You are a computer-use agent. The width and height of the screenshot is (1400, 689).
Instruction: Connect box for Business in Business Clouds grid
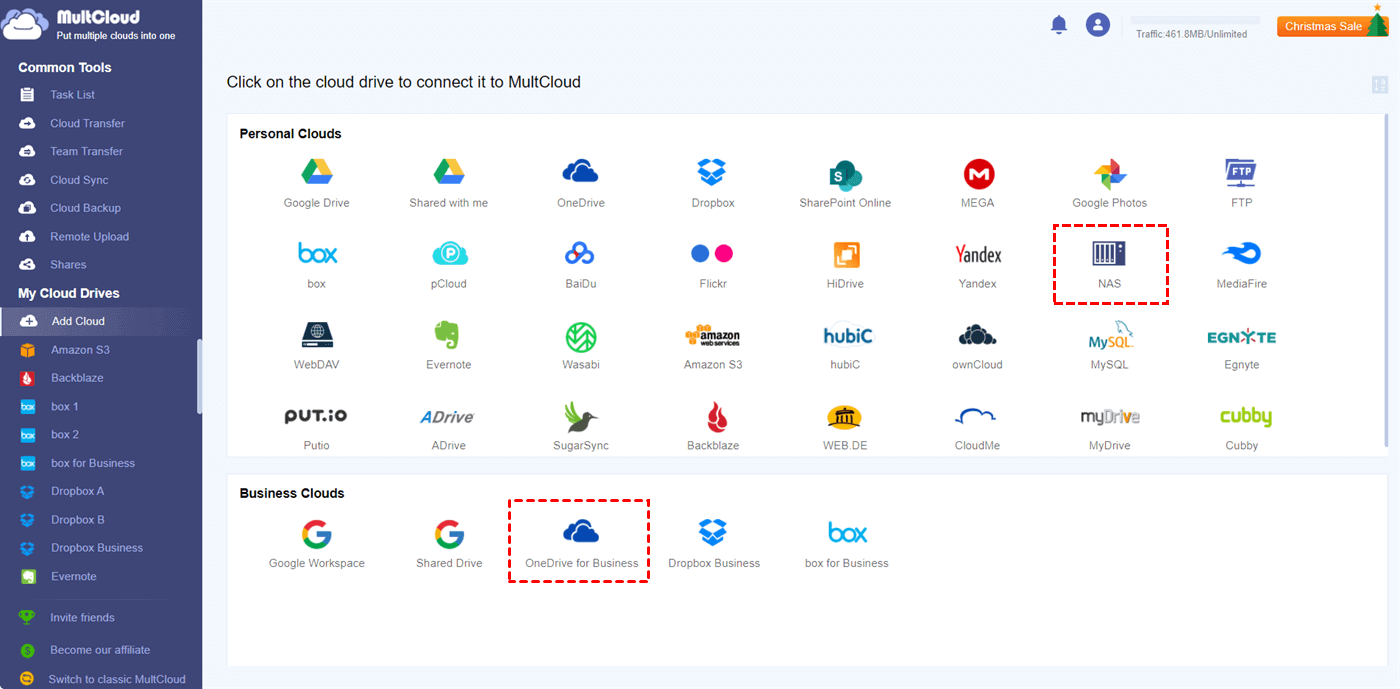847,533
